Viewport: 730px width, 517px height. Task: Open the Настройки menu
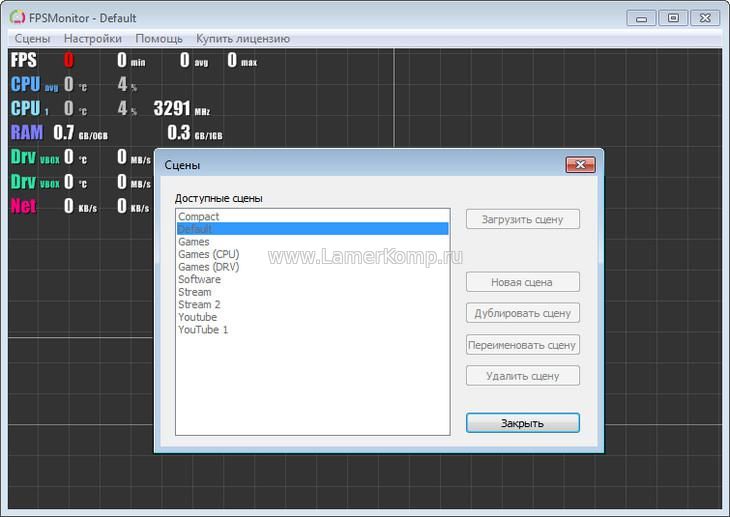coord(93,38)
